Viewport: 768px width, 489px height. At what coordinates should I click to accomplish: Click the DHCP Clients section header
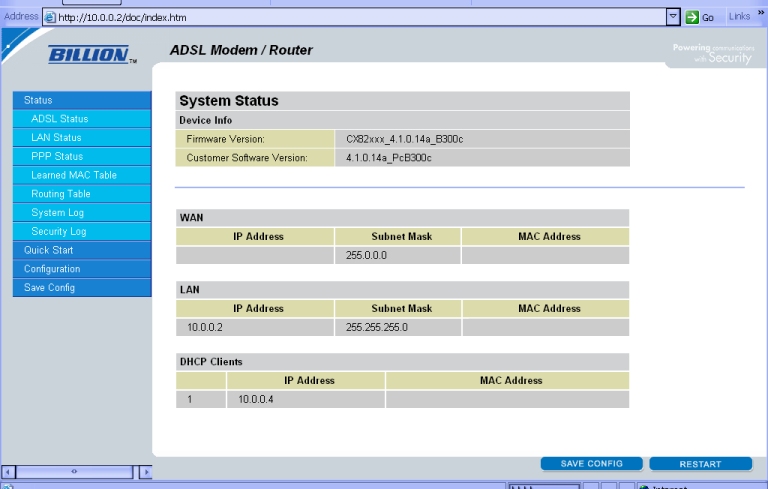[211, 362]
